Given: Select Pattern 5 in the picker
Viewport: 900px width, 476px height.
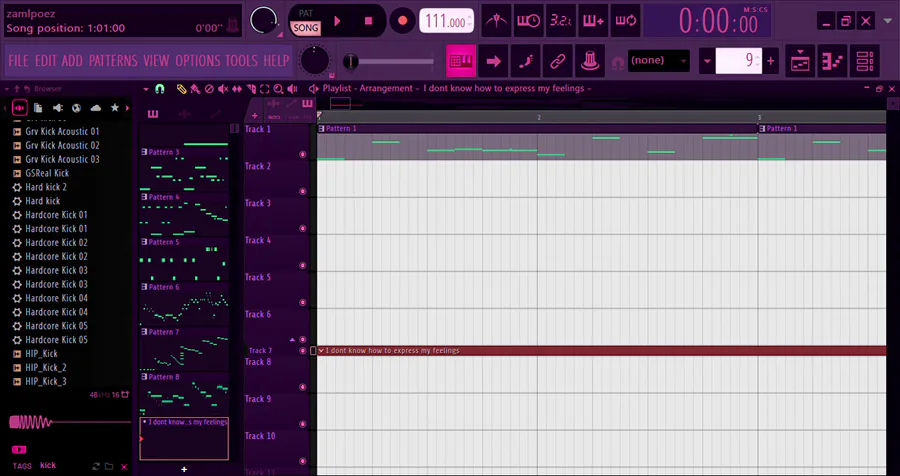Looking at the screenshot, I should (x=184, y=259).
